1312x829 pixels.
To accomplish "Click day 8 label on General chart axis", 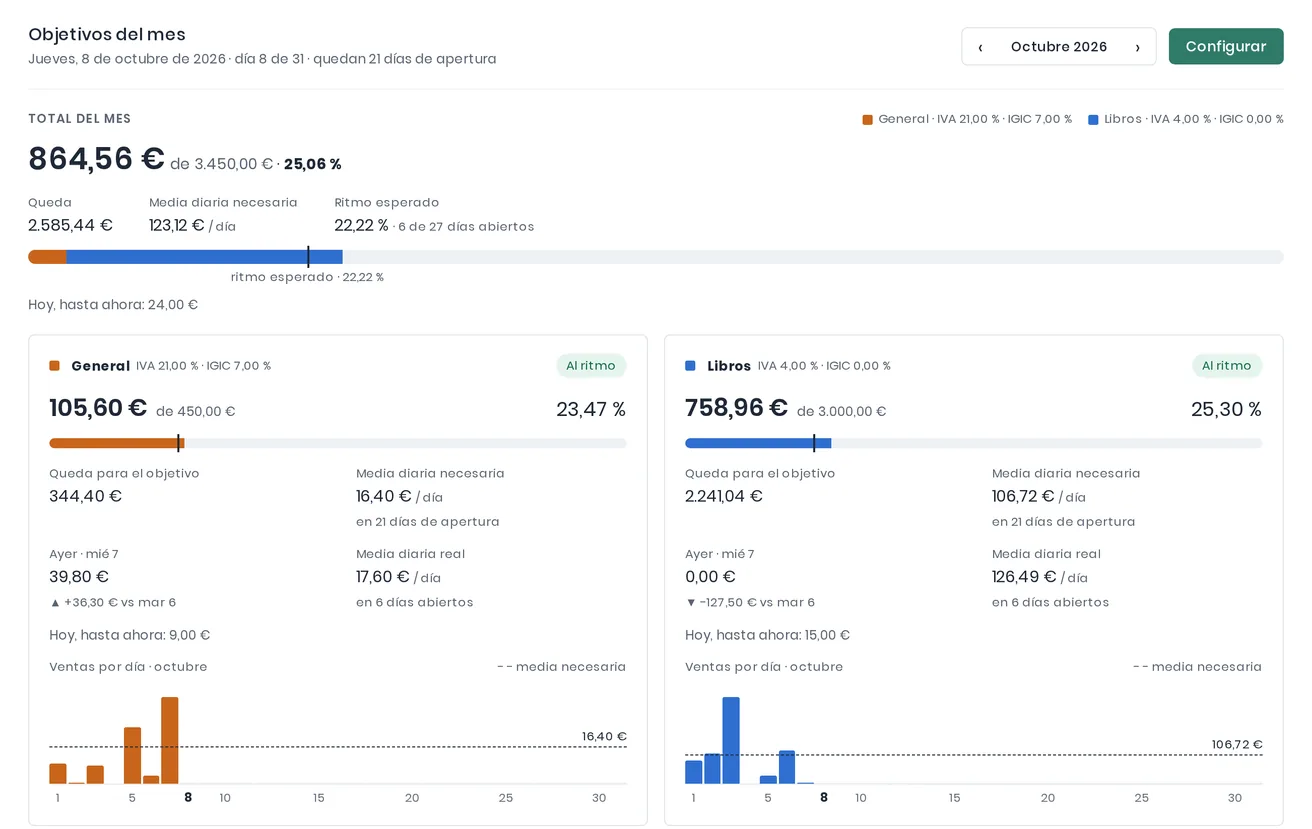I will (x=188, y=798).
